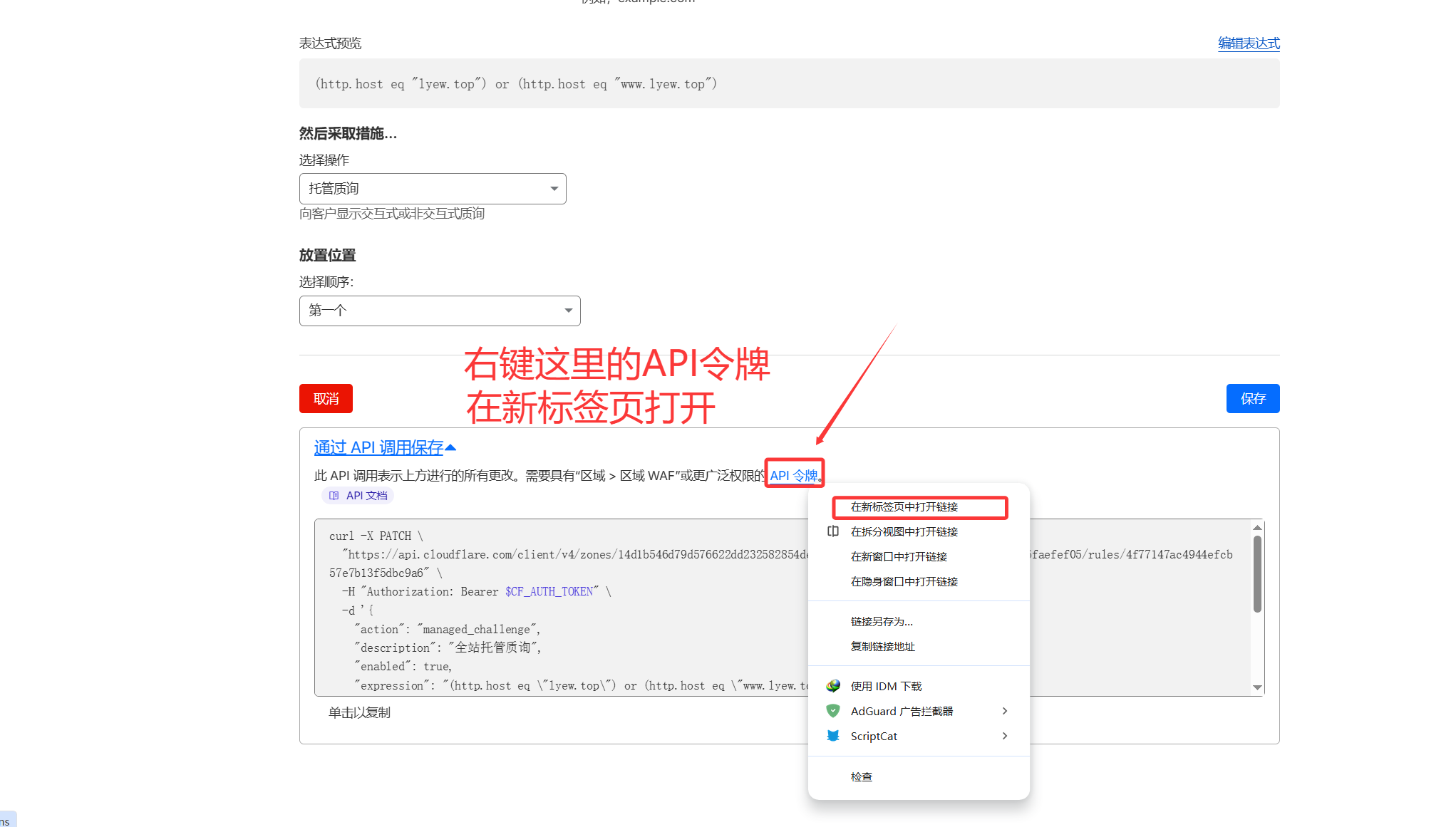Click the blue 保存 button
The width and height of the screenshot is (1456, 827).
pyautogui.click(x=1253, y=399)
